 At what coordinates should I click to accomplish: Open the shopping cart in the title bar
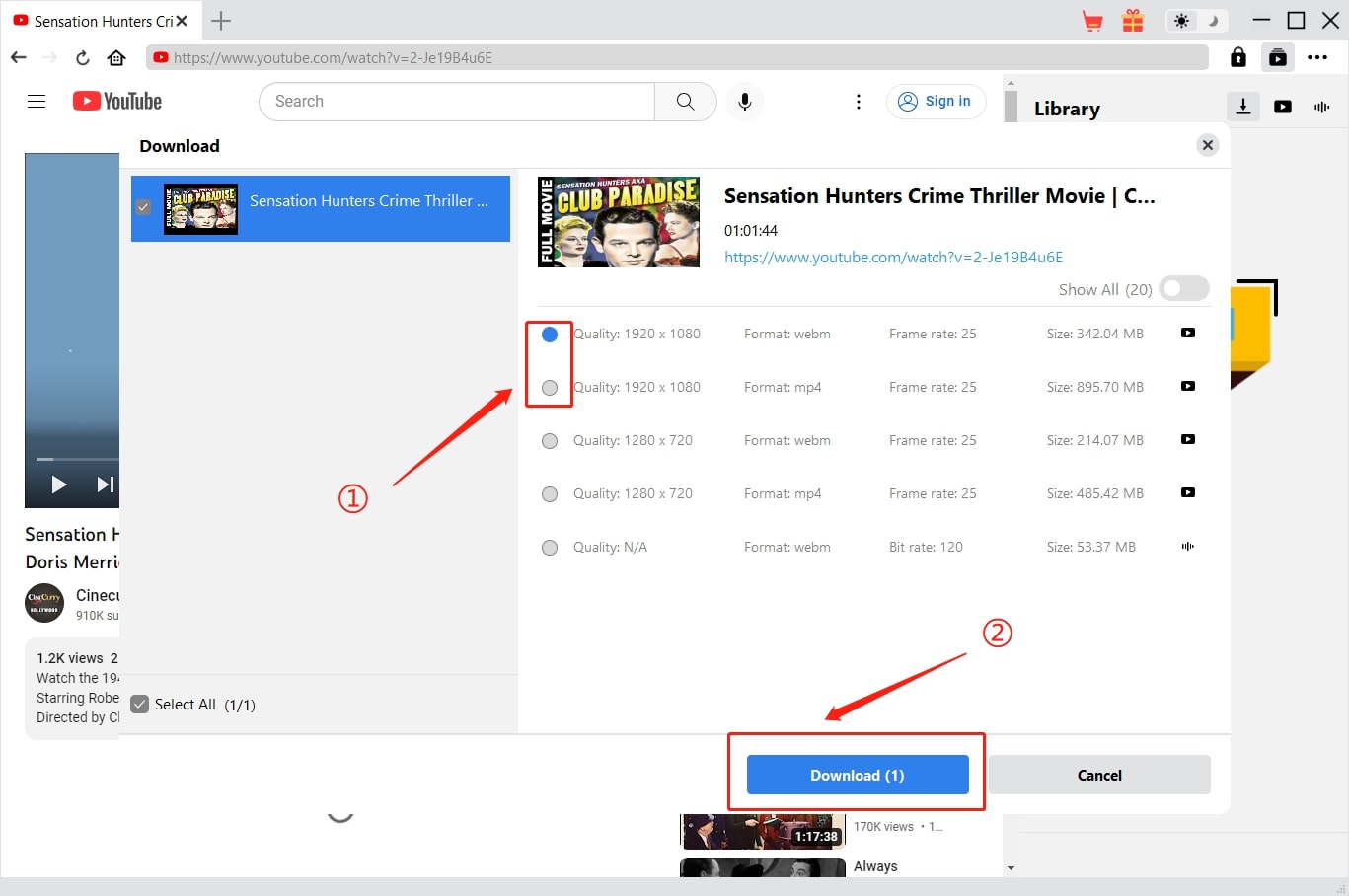(x=1091, y=20)
